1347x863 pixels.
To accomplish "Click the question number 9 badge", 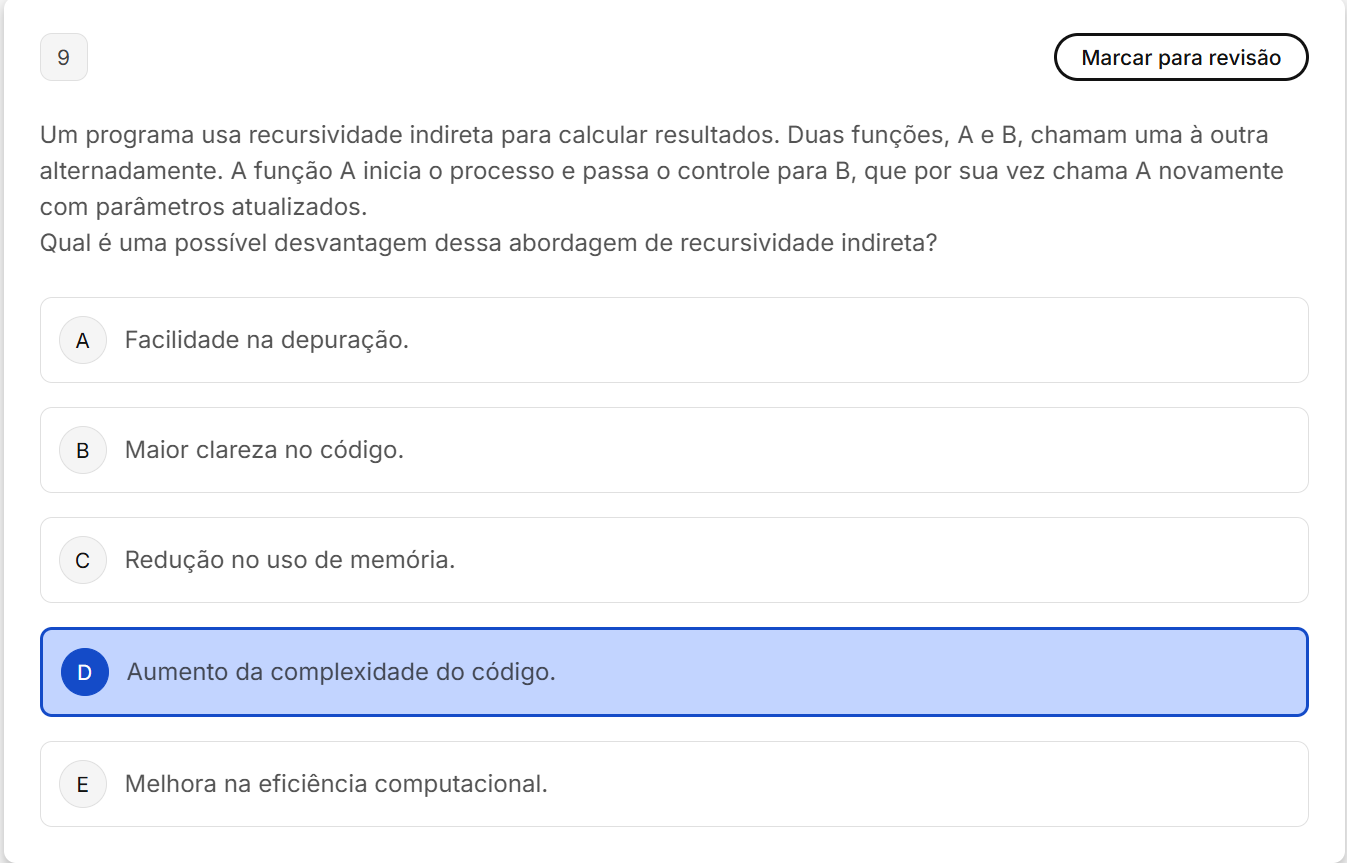I will coord(64,57).
